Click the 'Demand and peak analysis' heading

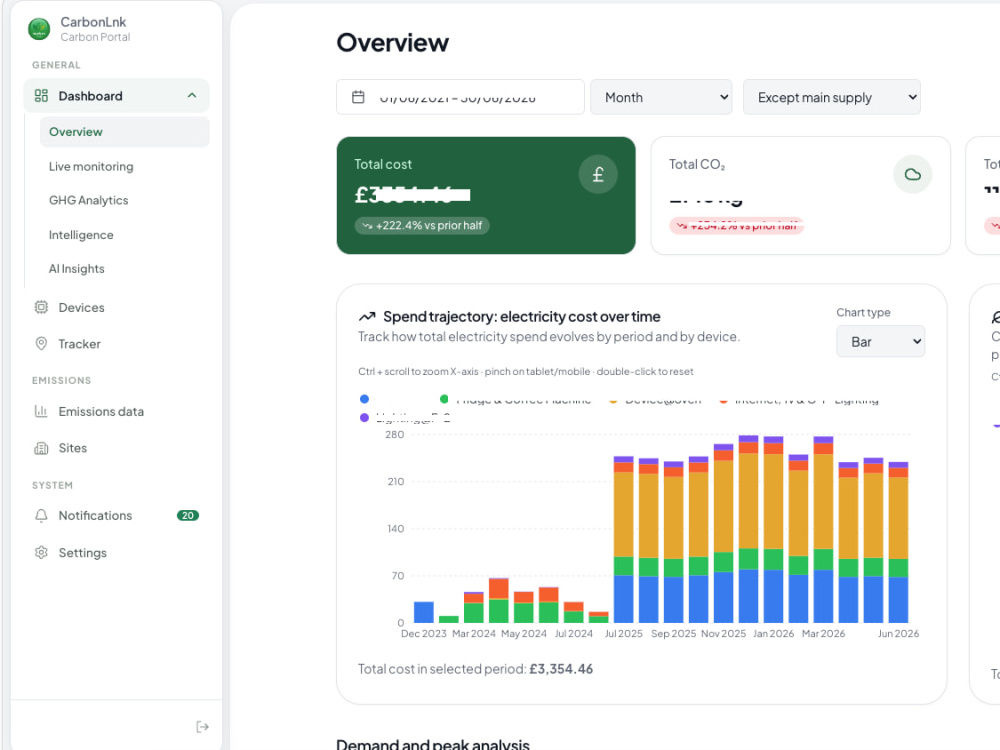pyautogui.click(x=433, y=744)
